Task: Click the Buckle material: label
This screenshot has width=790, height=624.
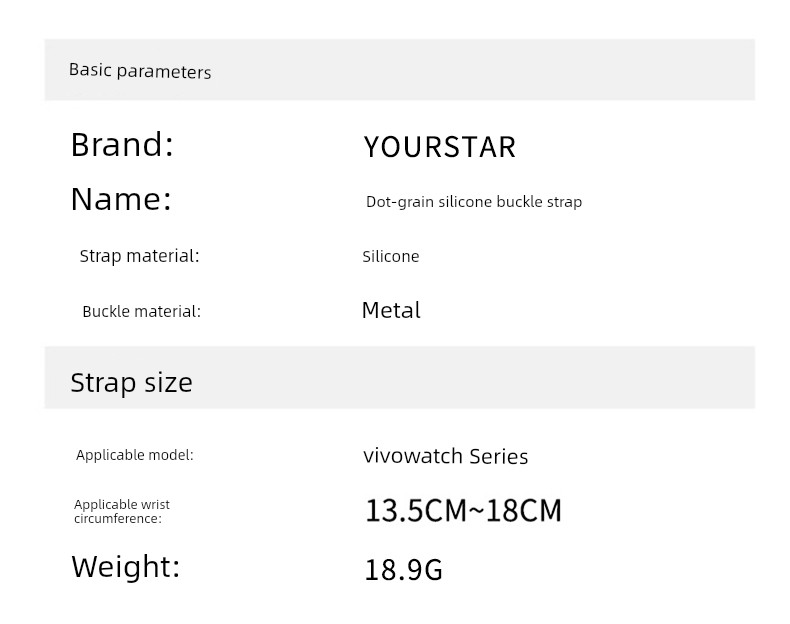Action: (142, 311)
